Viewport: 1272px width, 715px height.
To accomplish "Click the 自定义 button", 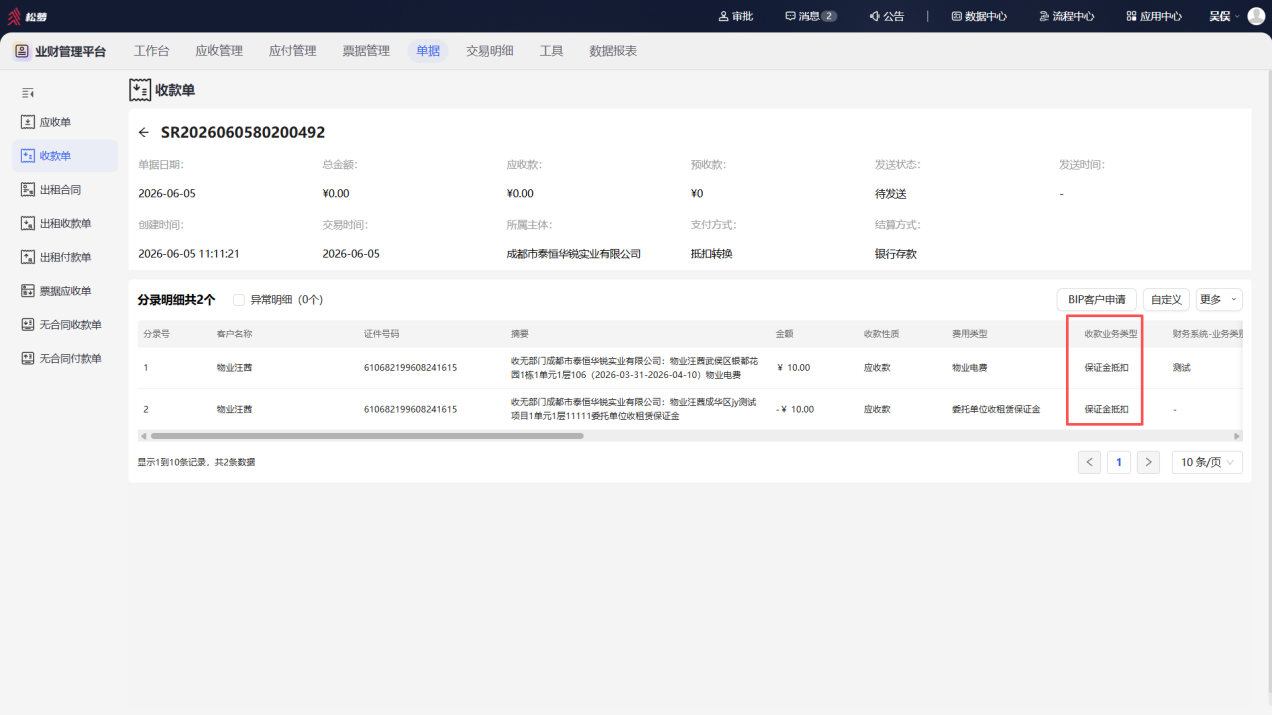I will [1167, 299].
